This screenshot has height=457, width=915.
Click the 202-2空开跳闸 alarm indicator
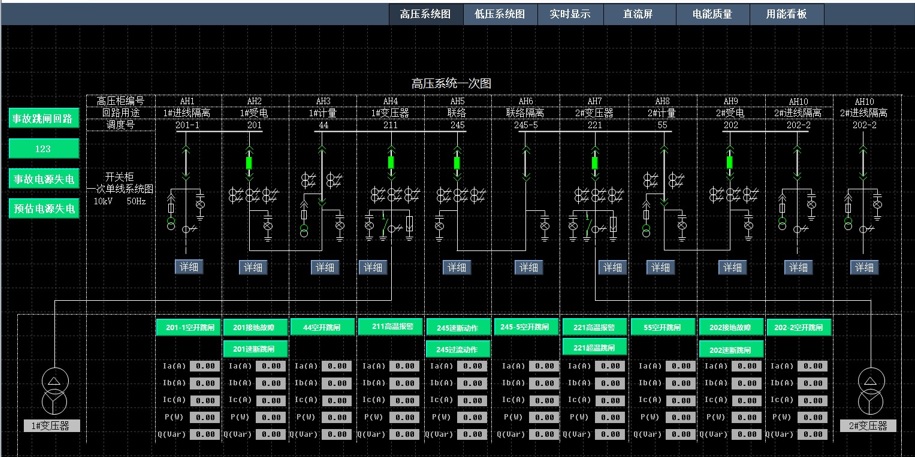799,327
